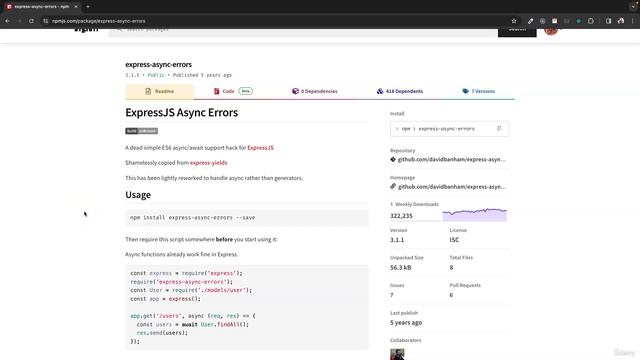Click the white square extension icon
The image size is (640, 360).
(554, 21)
